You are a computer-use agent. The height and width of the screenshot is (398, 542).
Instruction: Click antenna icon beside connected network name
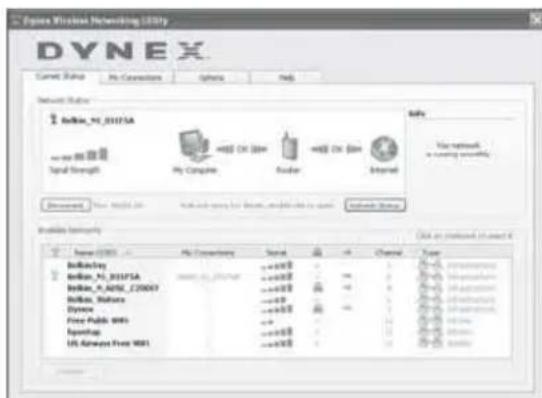click(x=53, y=120)
